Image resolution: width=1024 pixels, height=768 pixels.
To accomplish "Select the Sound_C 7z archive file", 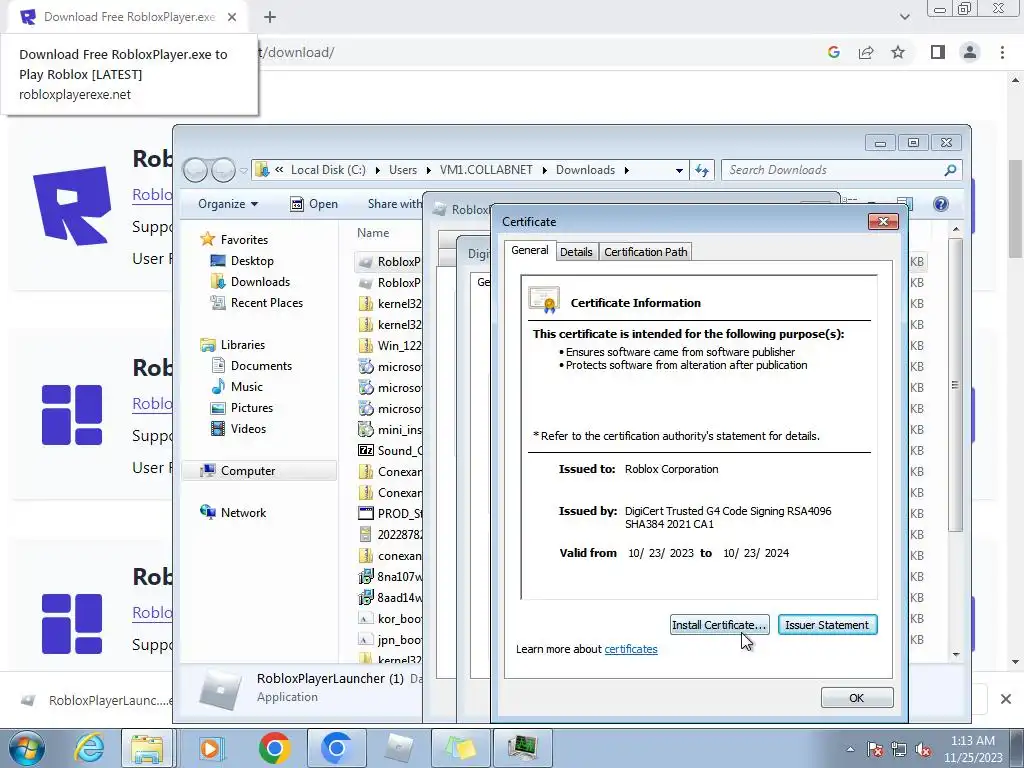I will tap(390, 451).
